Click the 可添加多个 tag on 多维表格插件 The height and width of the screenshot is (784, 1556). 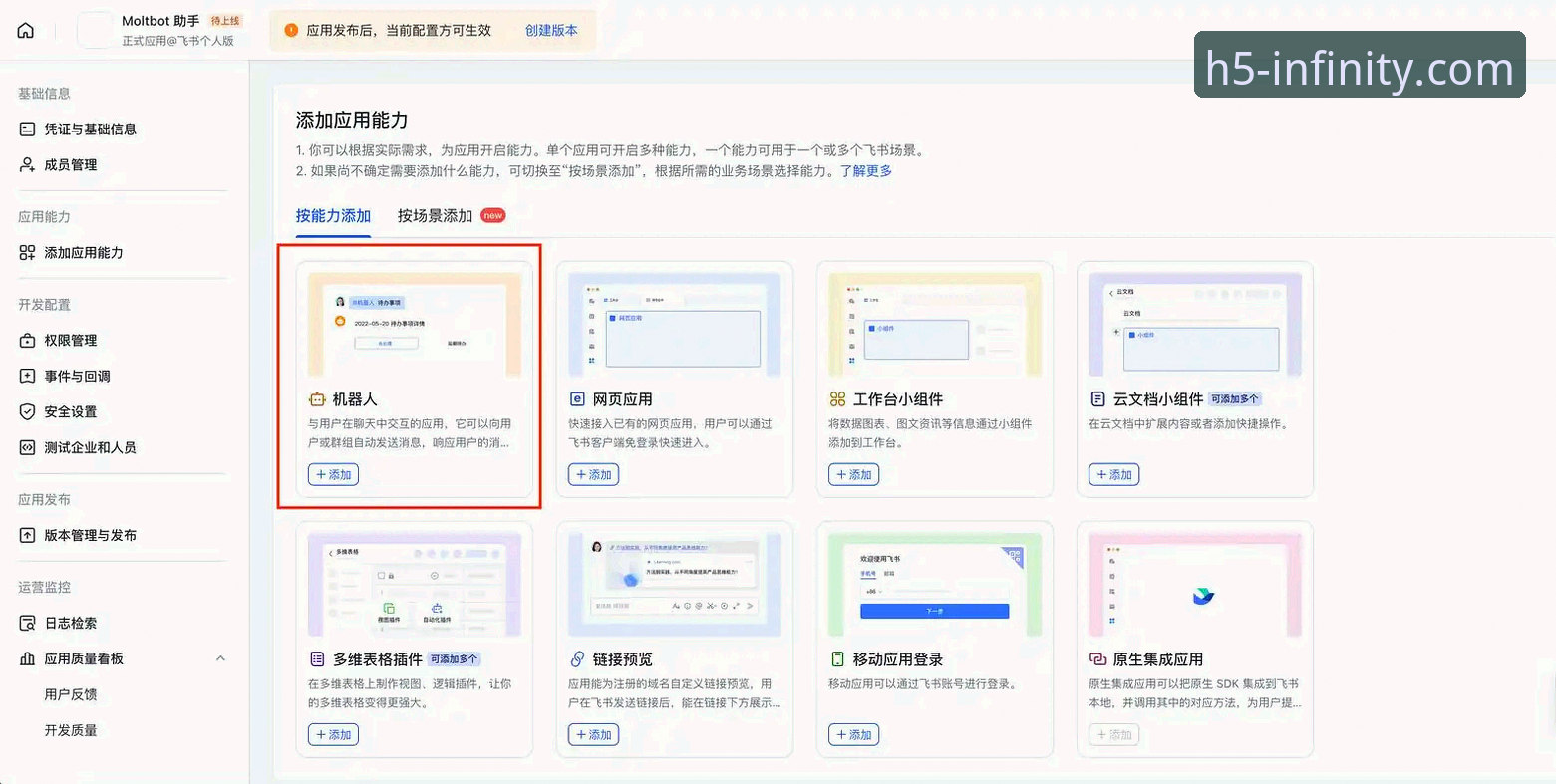pos(455,659)
